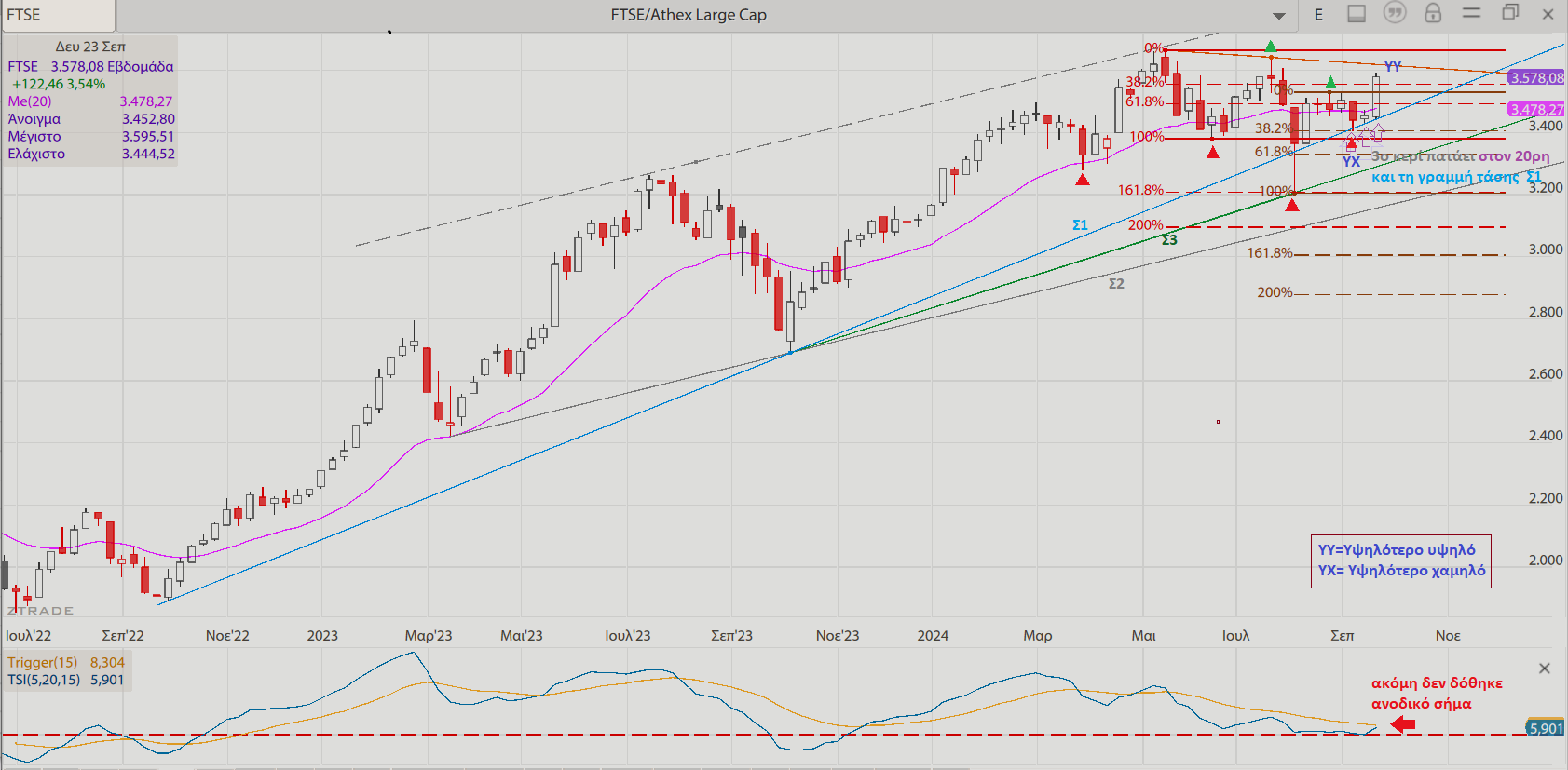Click the FTSE symbol input field
This screenshot has height=770, width=1568.
(58, 15)
